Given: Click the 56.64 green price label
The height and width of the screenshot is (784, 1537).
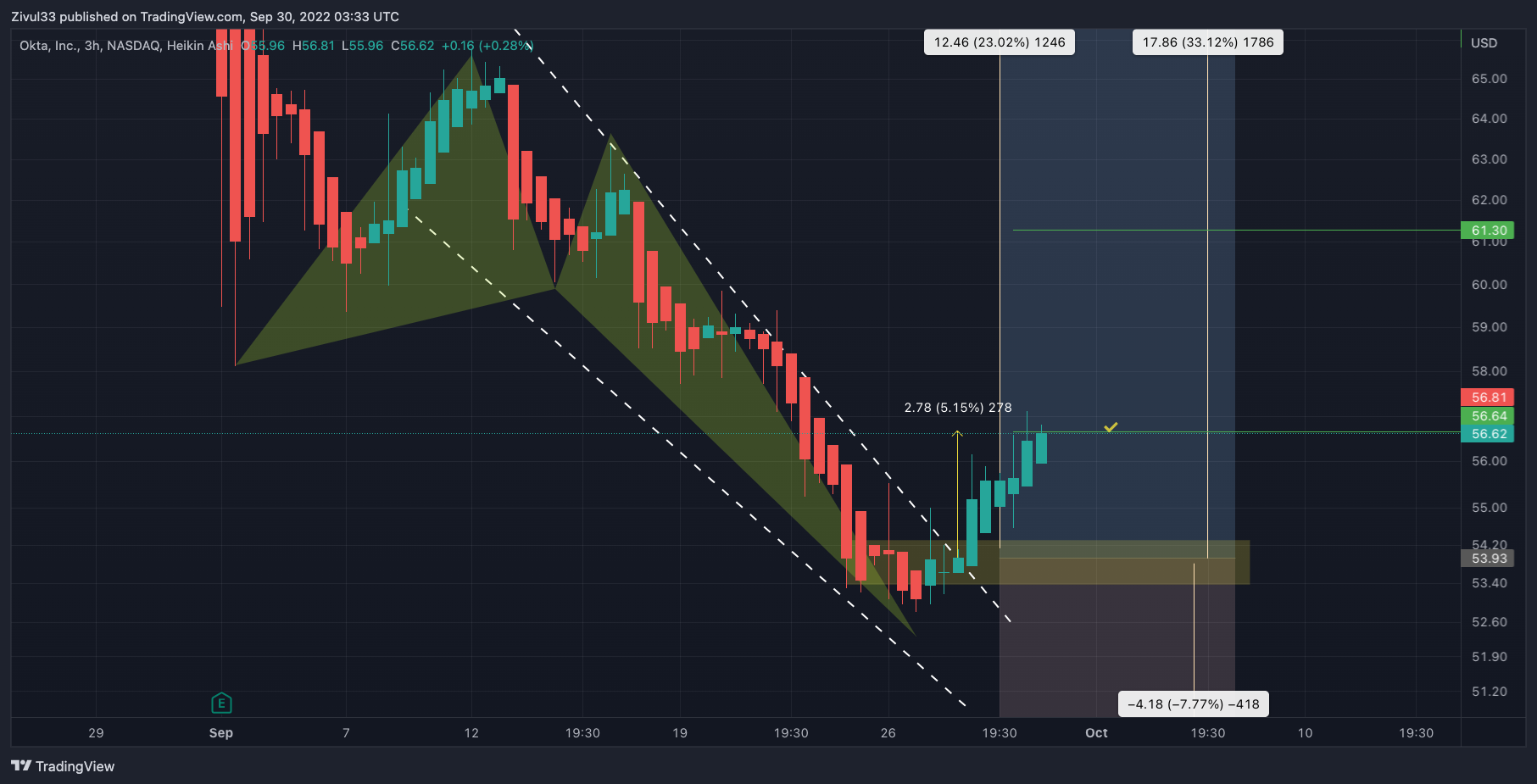Looking at the screenshot, I should [1489, 415].
